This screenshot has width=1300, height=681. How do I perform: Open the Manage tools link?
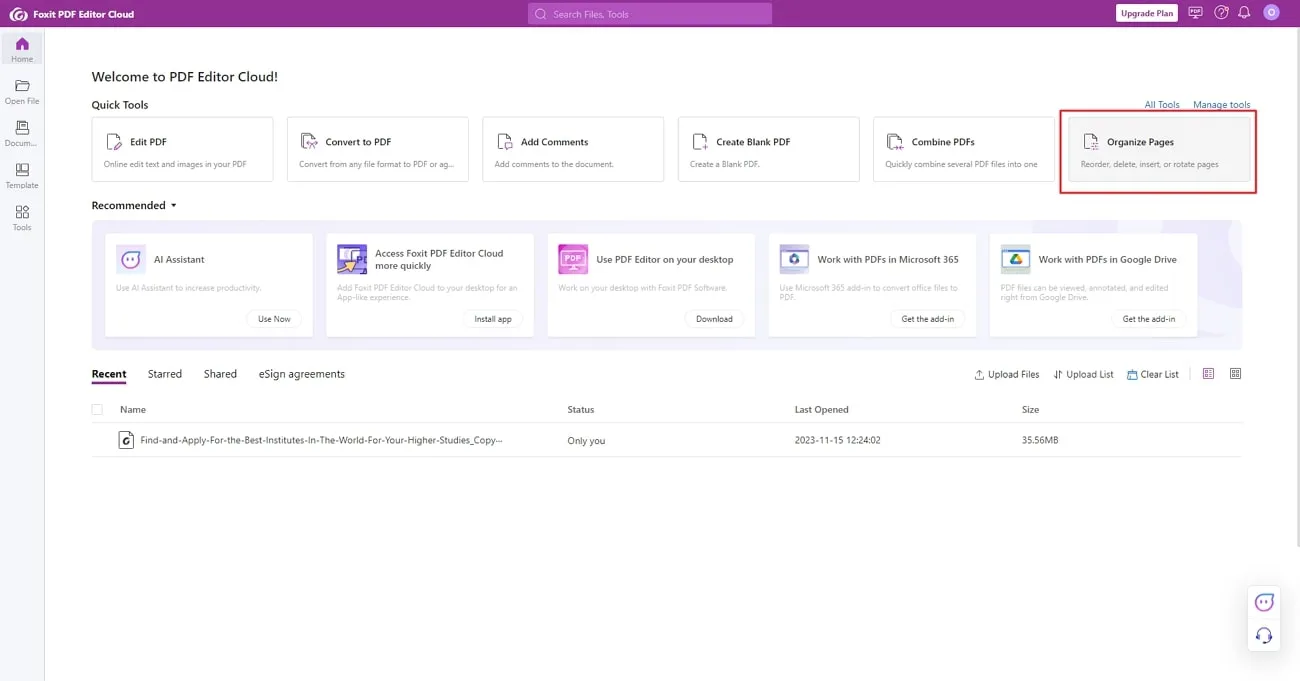point(1222,105)
